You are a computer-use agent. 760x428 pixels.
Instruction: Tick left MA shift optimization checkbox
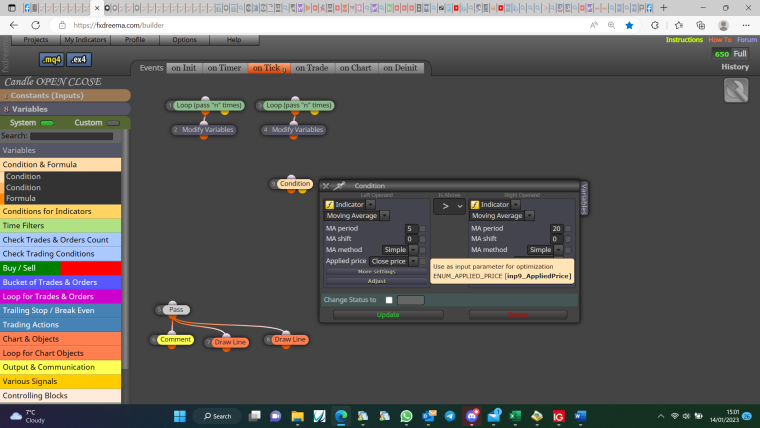point(423,239)
